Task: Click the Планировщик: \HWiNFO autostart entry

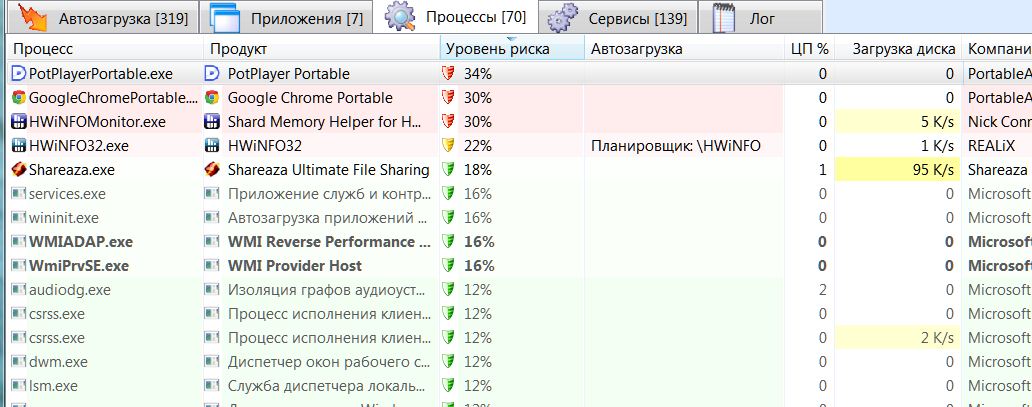Action: pos(676,146)
